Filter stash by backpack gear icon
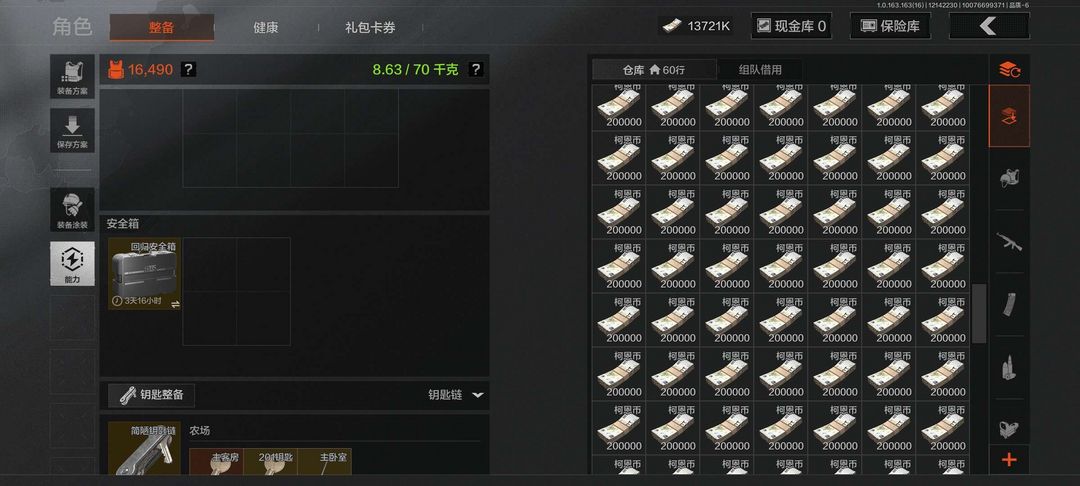The image size is (1080, 486). pos(1009,178)
